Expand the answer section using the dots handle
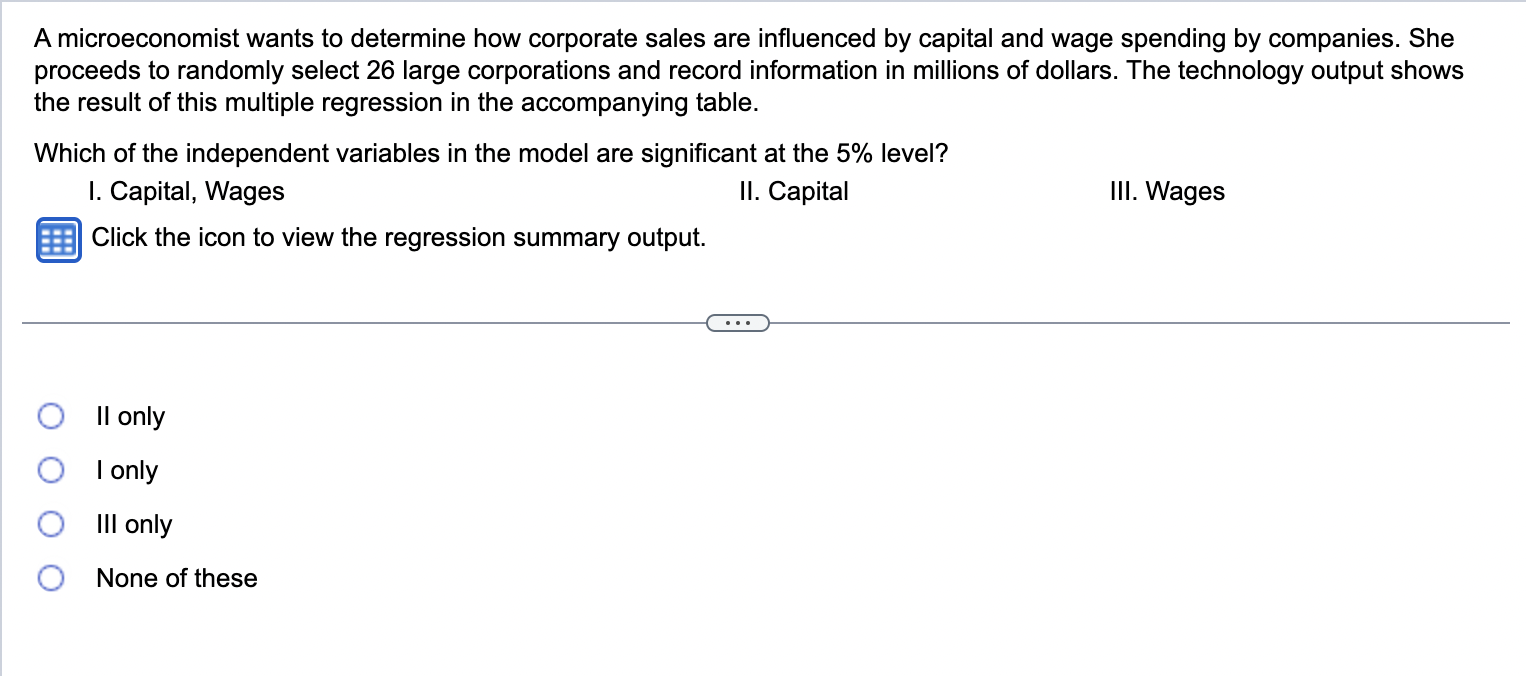The width and height of the screenshot is (1526, 676). 738,322
